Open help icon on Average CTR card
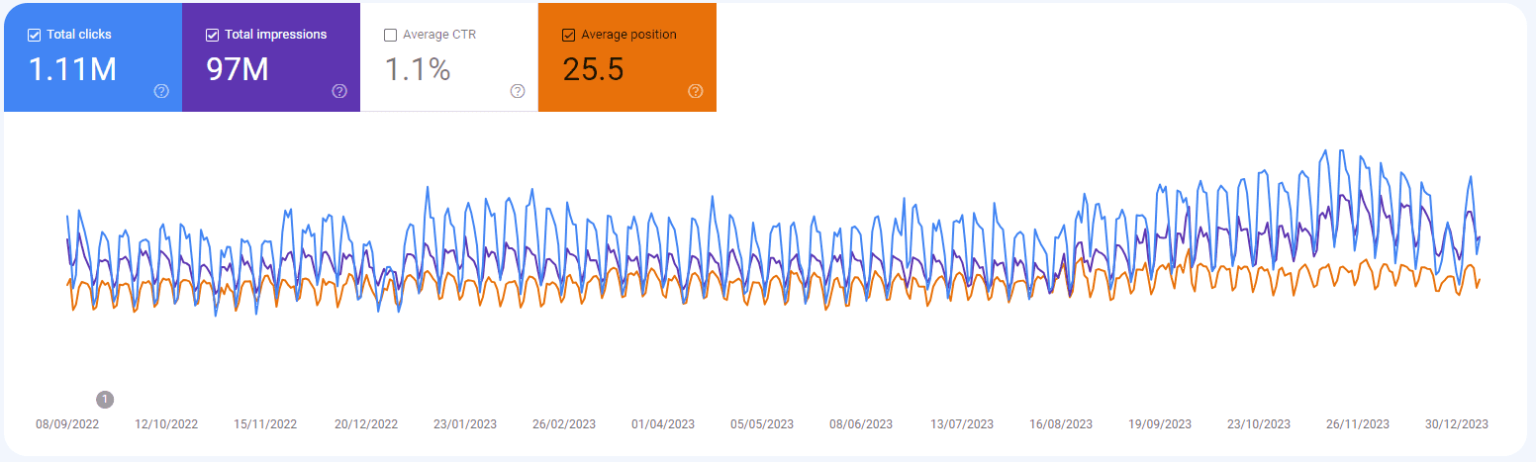This screenshot has height=462, width=1536. 517,91
